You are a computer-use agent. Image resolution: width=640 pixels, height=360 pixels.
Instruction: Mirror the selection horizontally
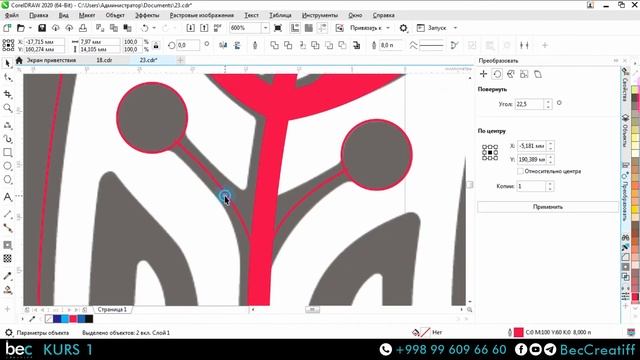pyautogui.click(x=223, y=45)
